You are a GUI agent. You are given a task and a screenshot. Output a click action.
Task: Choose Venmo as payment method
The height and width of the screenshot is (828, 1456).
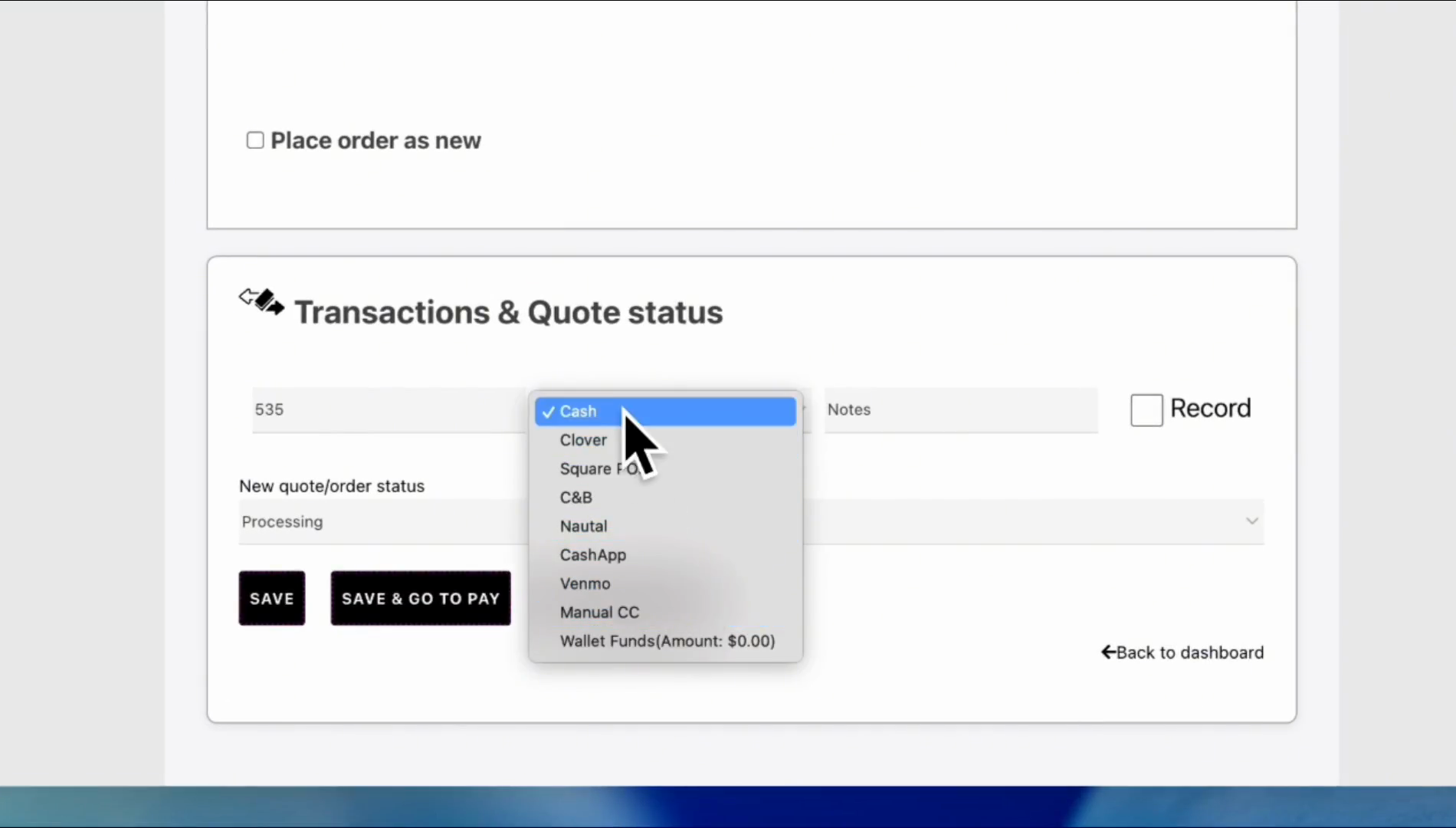coord(585,584)
